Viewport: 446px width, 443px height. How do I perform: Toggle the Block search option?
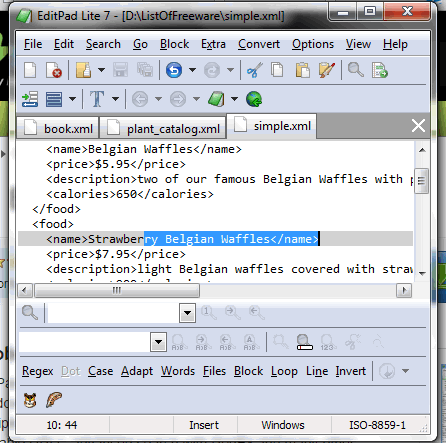pyautogui.click(x=248, y=371)
